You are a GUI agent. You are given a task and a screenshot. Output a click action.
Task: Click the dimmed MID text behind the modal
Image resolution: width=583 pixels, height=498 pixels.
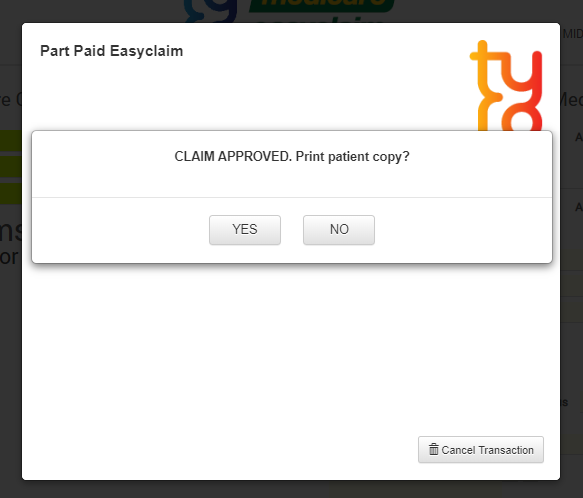pyautogui.click(x=573, y=34)
